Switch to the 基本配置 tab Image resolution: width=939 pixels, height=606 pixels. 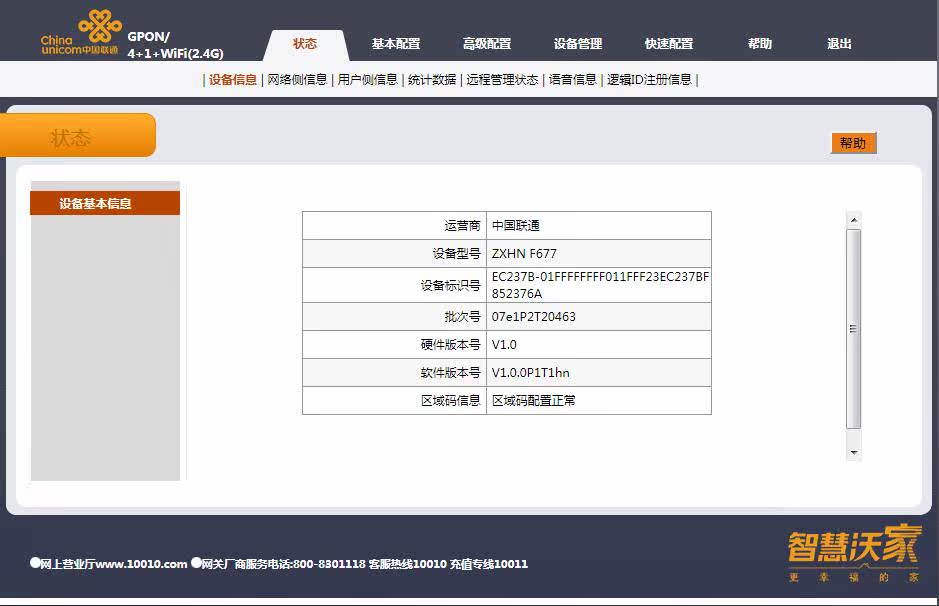pyautogui.click(x=396, y=44)
